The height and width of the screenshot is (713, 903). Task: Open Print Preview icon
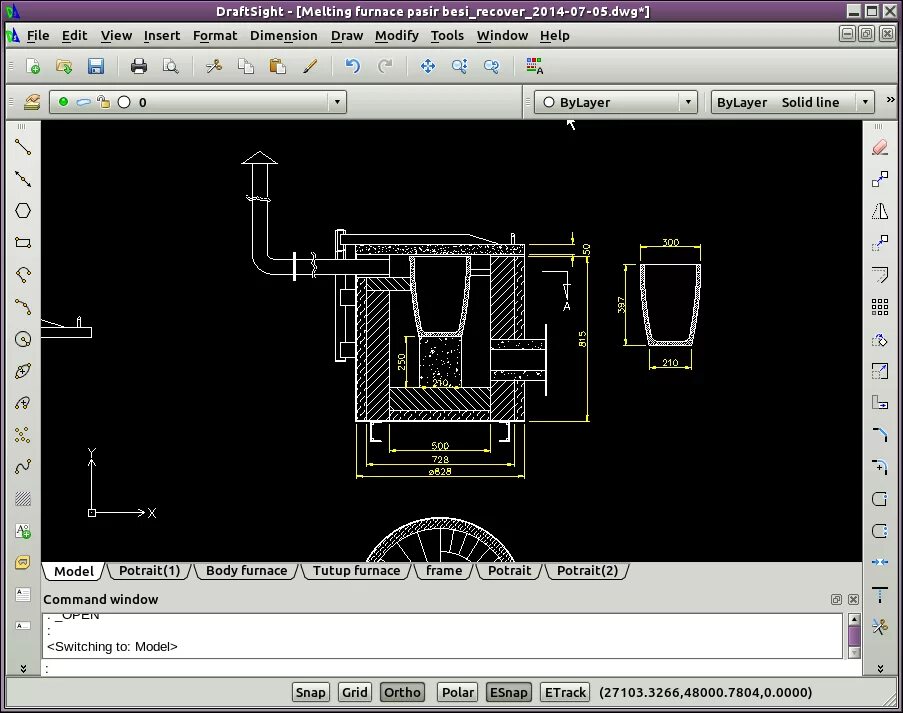170,66
